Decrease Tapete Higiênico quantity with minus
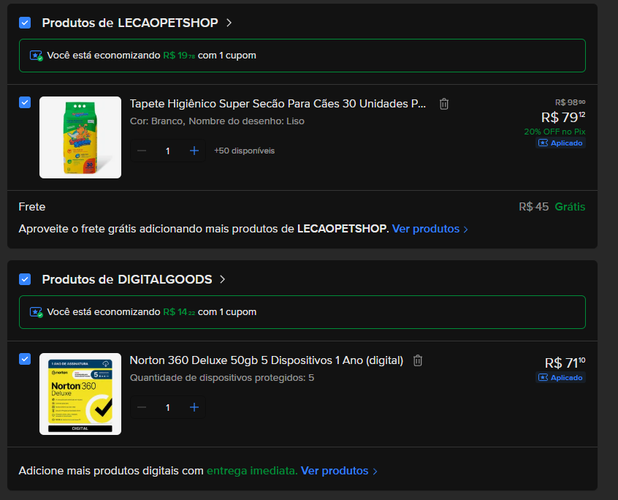This screenshot has height=500, width=618. [x=142, y=151]
